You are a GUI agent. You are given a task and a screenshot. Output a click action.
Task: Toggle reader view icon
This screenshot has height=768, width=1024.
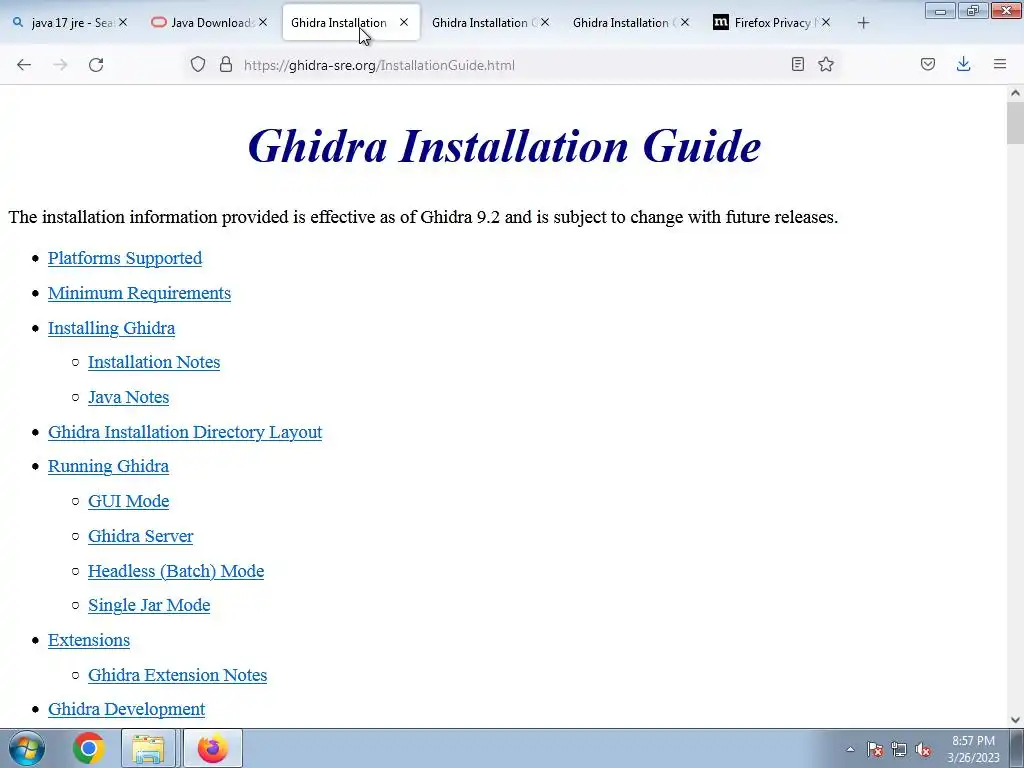(797, 64)
